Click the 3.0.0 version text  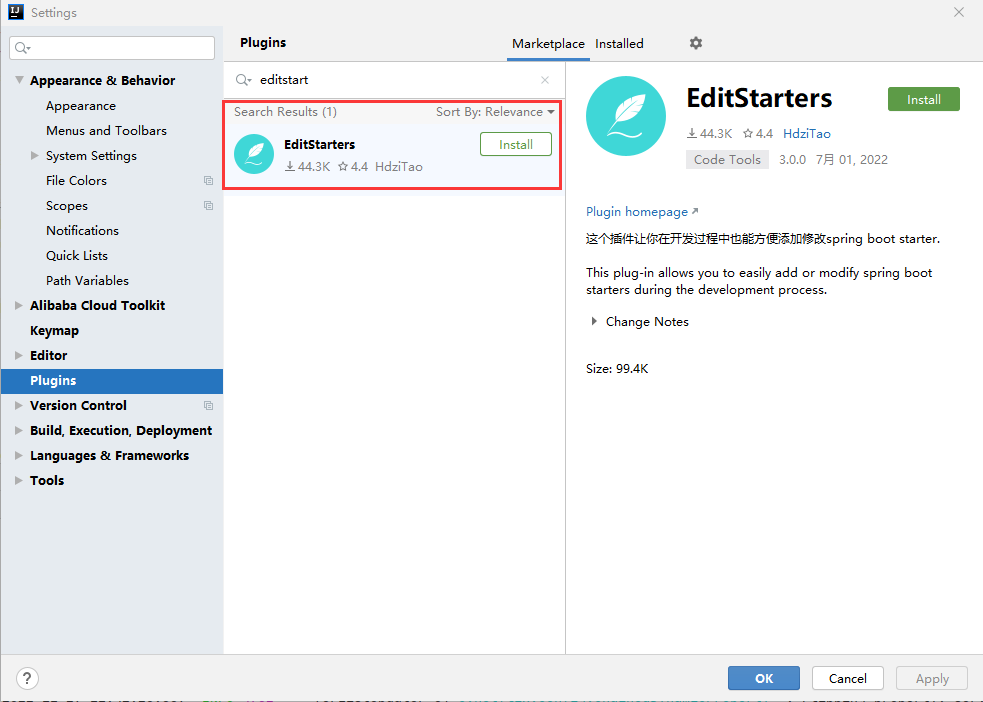tap(792, 160)
